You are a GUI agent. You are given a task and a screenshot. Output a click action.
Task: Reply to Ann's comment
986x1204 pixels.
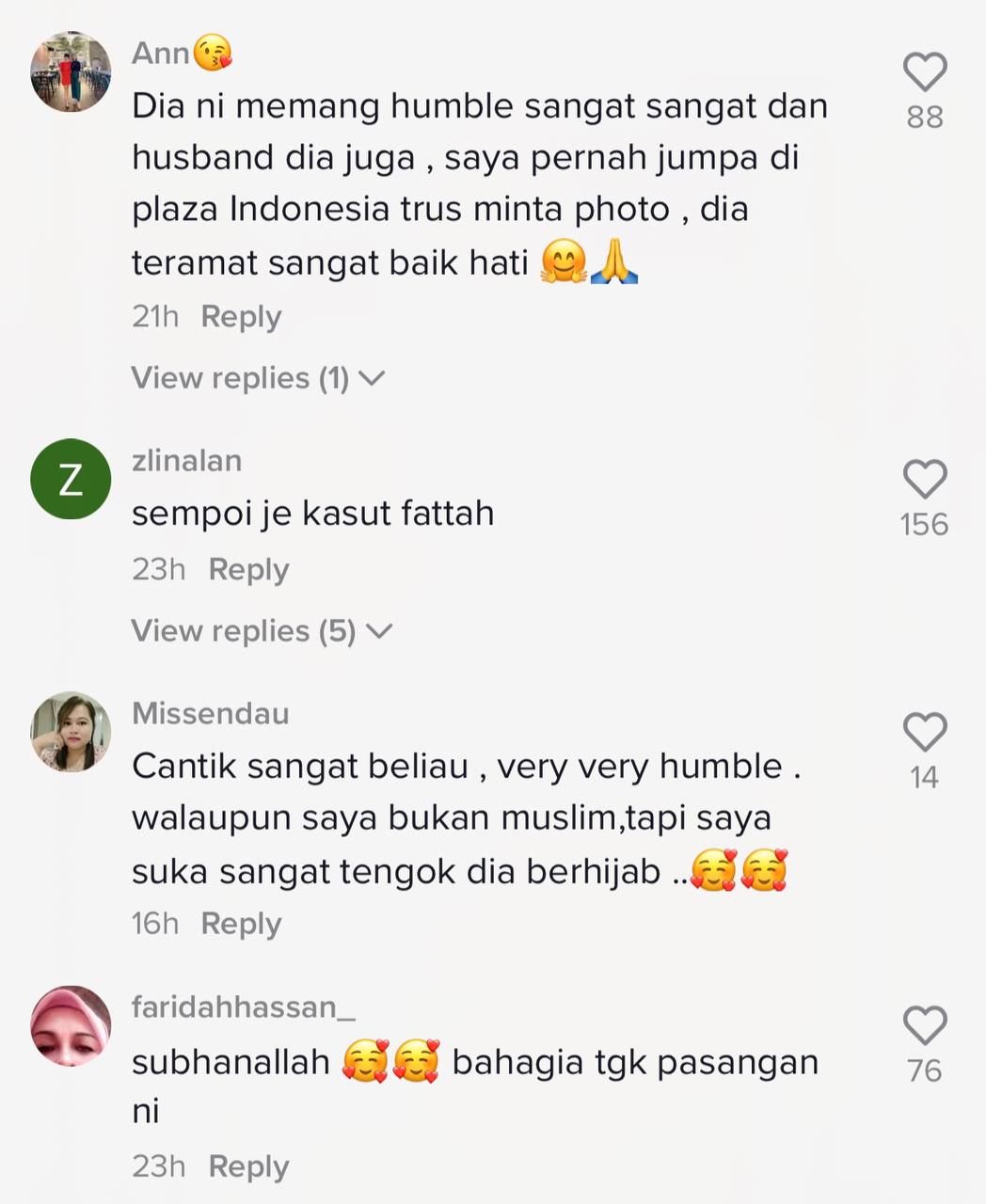241,317
